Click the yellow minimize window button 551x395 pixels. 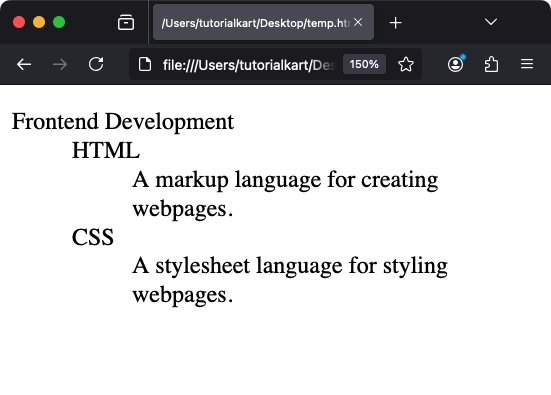coord(39,22)
